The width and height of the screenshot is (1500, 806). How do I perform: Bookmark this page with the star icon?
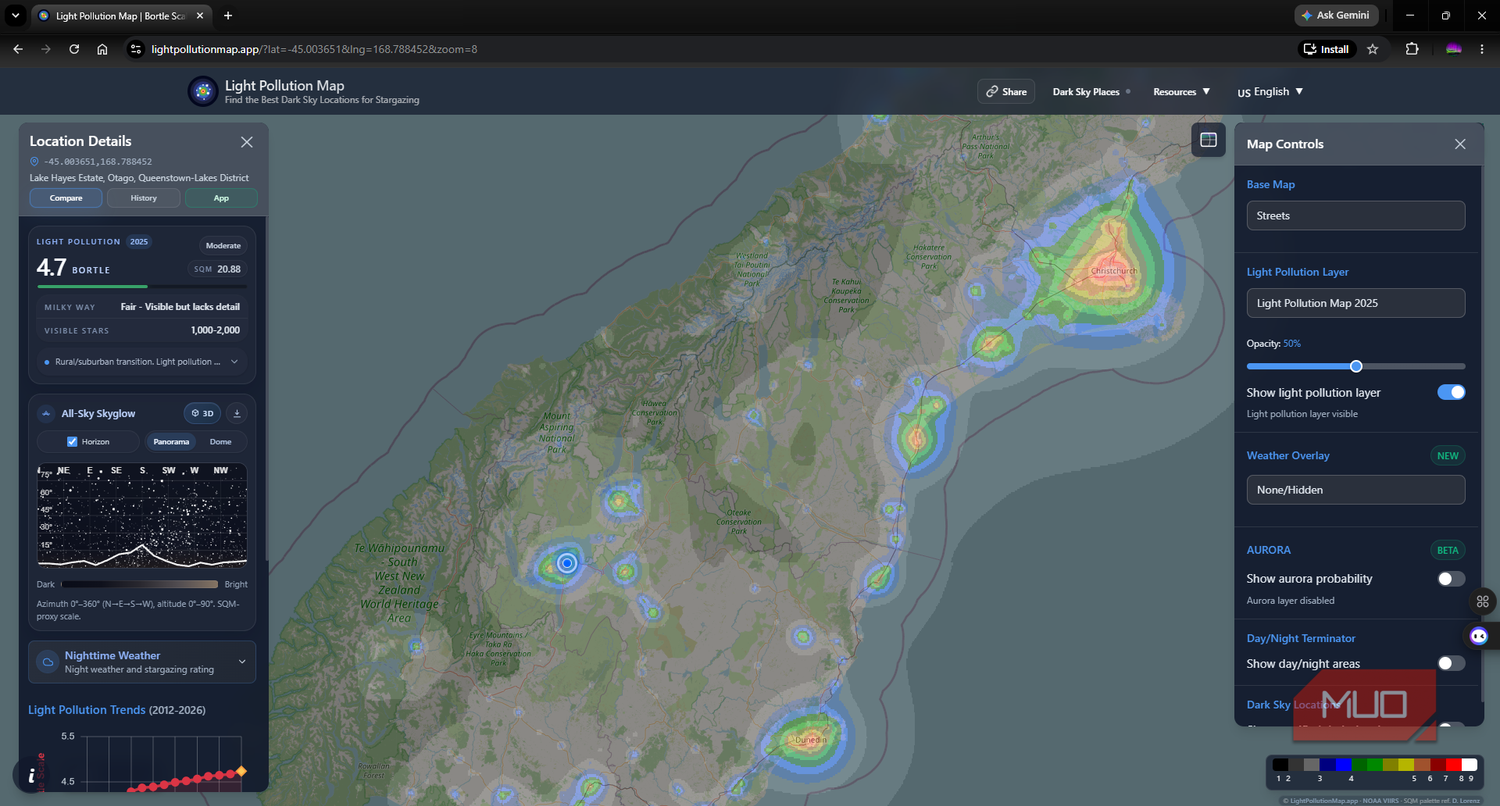(1372, 49)
